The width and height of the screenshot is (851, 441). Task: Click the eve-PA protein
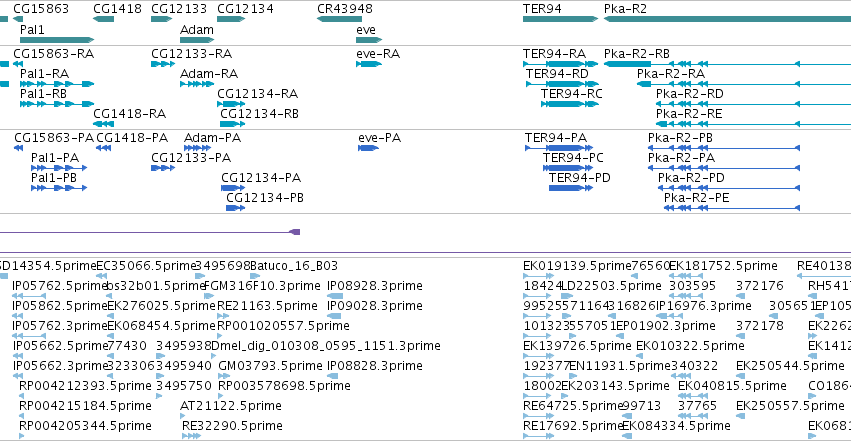click(x=379, y=138)
